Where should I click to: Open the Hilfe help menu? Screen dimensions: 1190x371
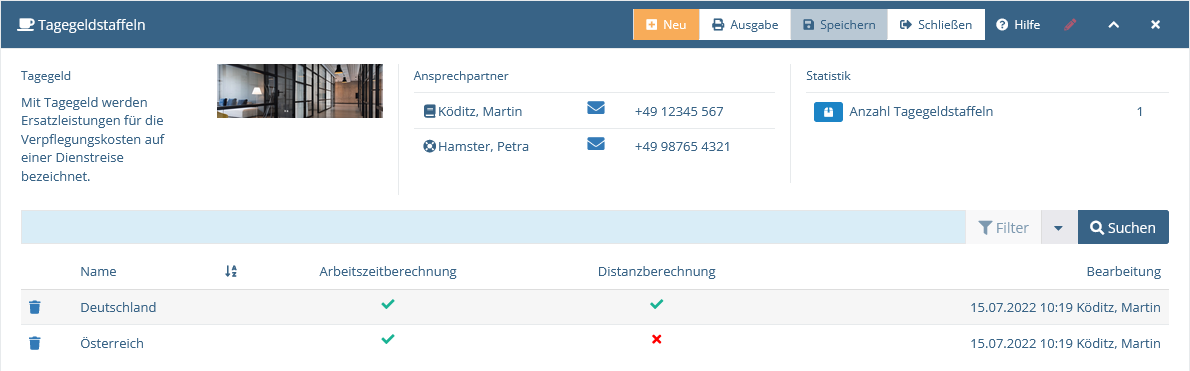(x=1018, y=24)
